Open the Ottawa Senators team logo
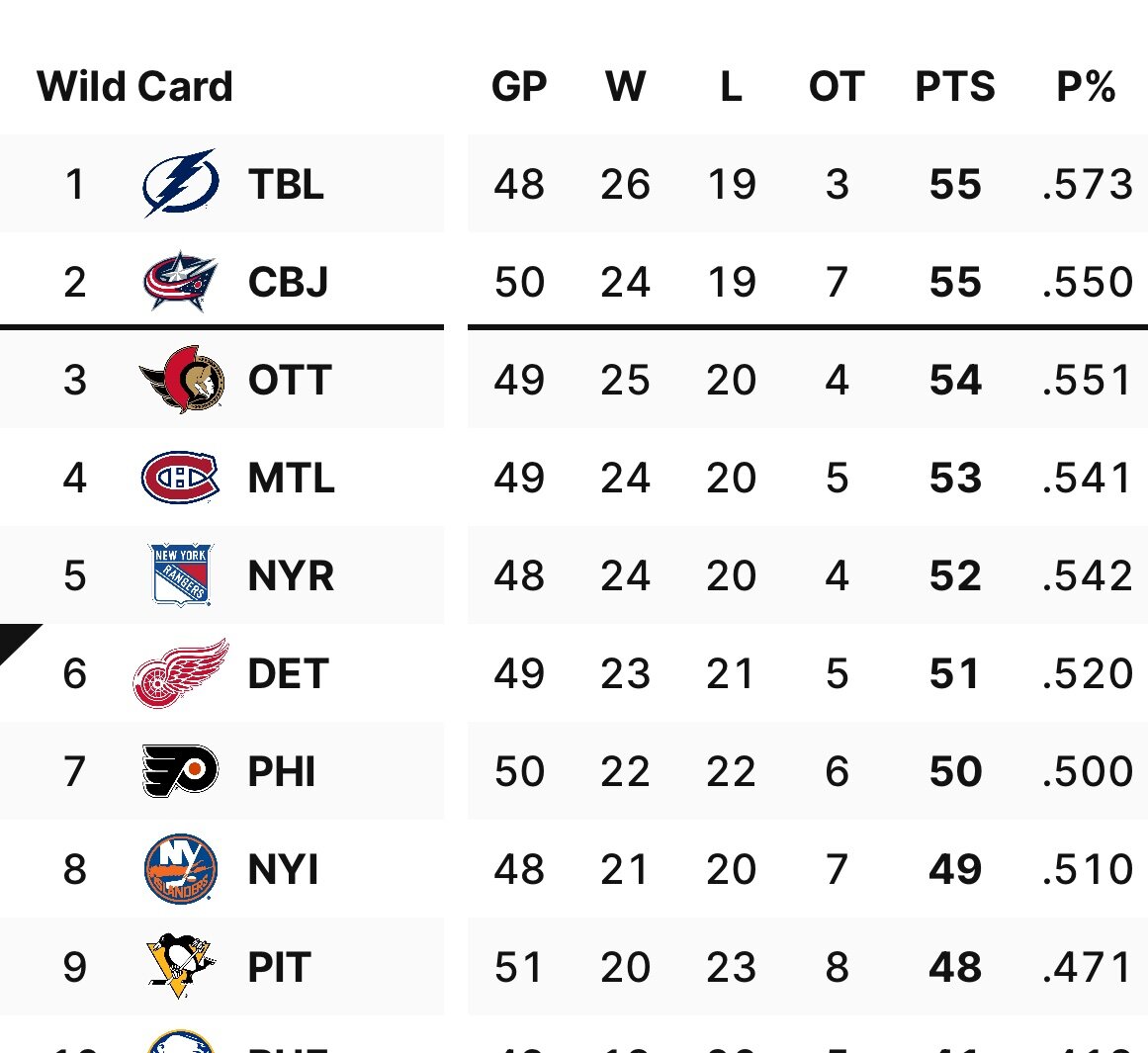1148x1053 pixels. (182, 380)
